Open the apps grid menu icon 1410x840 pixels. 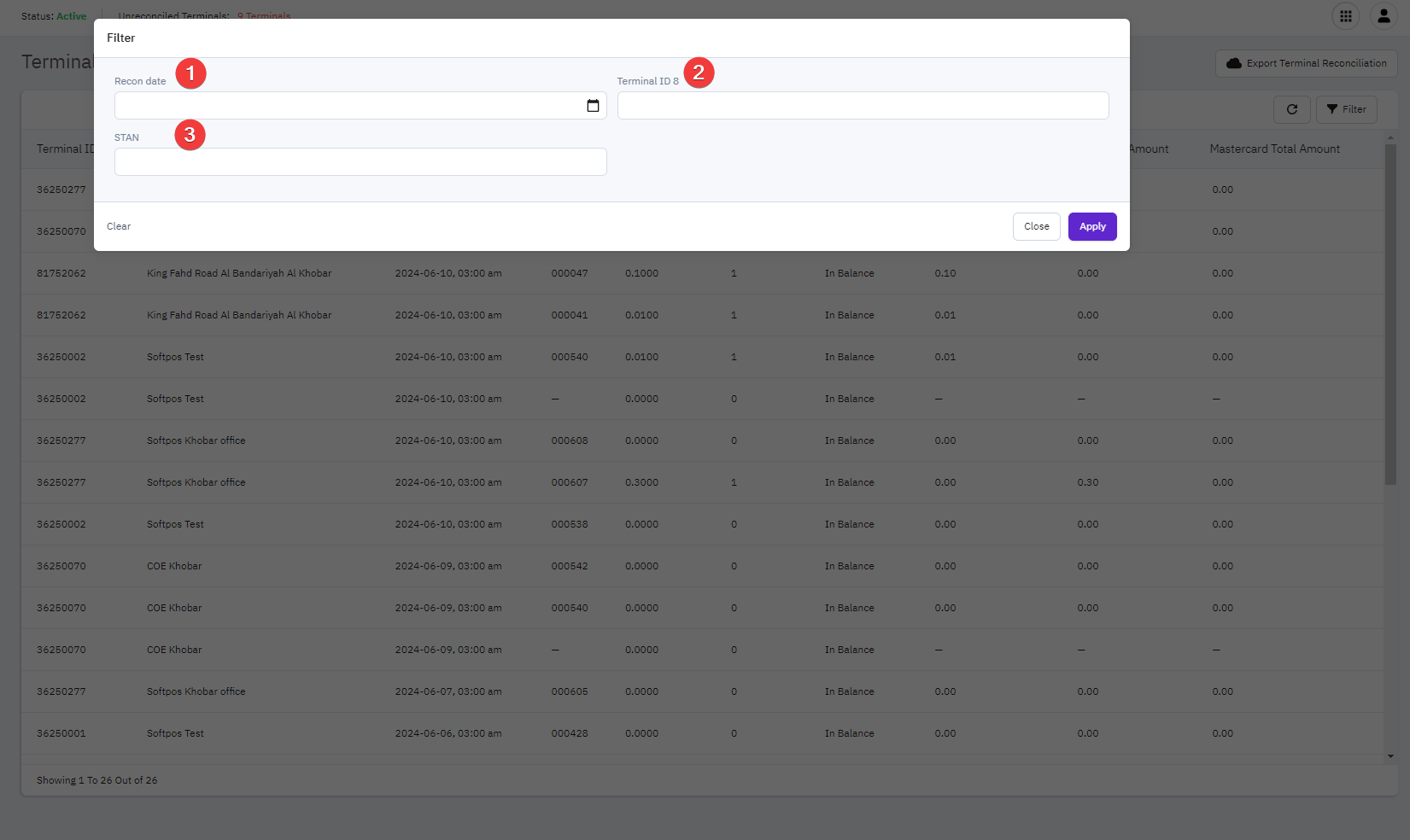point(1345,16)
